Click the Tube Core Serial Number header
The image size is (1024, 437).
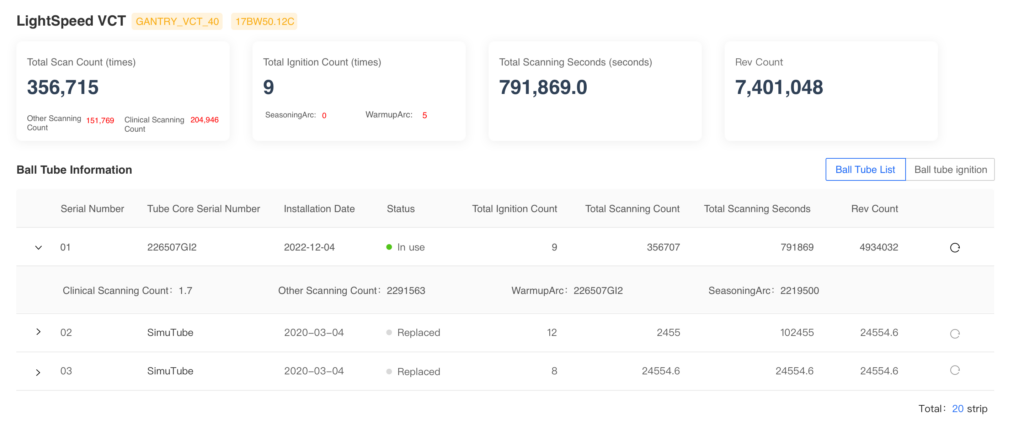click(x=204, y=209)
